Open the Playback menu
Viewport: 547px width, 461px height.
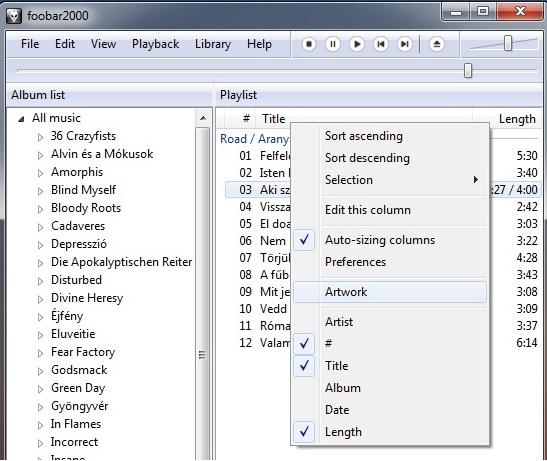156,44
